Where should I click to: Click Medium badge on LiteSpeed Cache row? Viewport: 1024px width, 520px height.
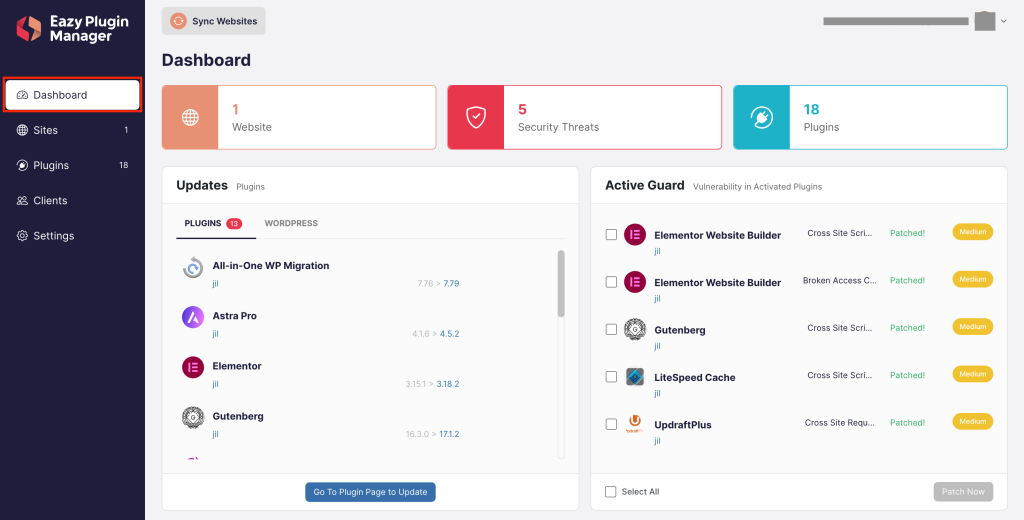click(972, 374)
